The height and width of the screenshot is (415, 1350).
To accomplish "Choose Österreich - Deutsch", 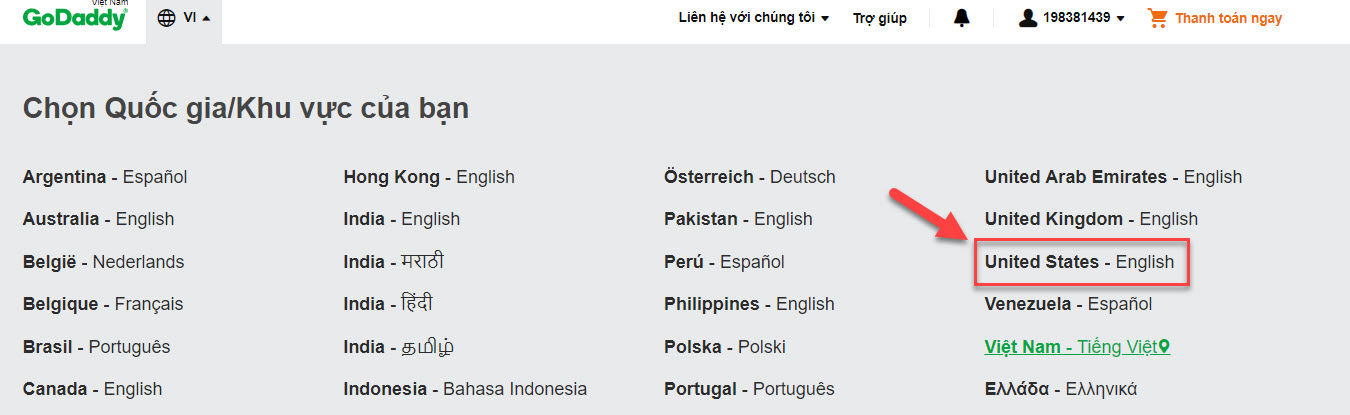I will coord(749,177).
